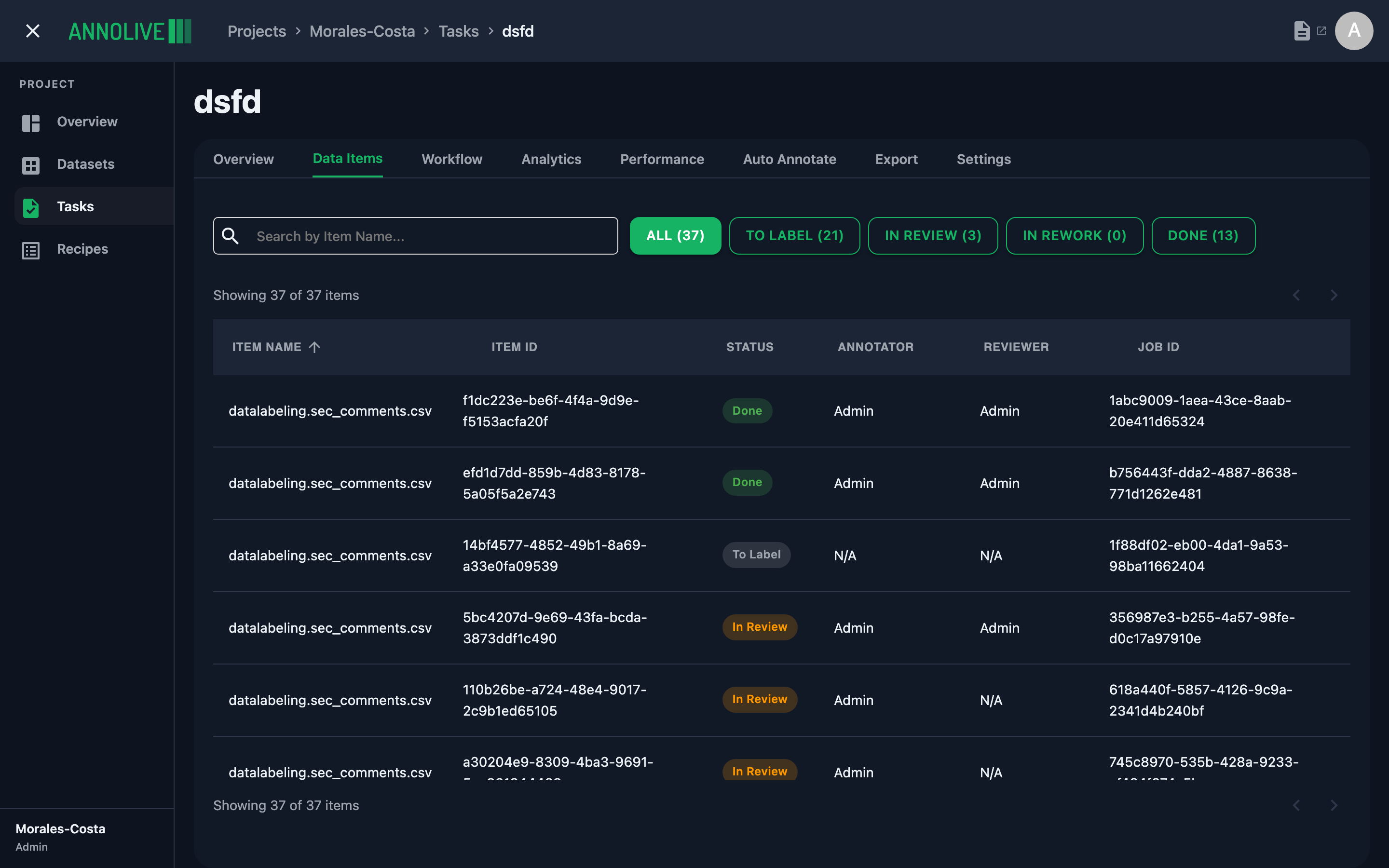Image resolution: width=1389 pixels, height=868 pixels.
Task: Go to next page at top pagination
Action: [x=1334, y=295]
